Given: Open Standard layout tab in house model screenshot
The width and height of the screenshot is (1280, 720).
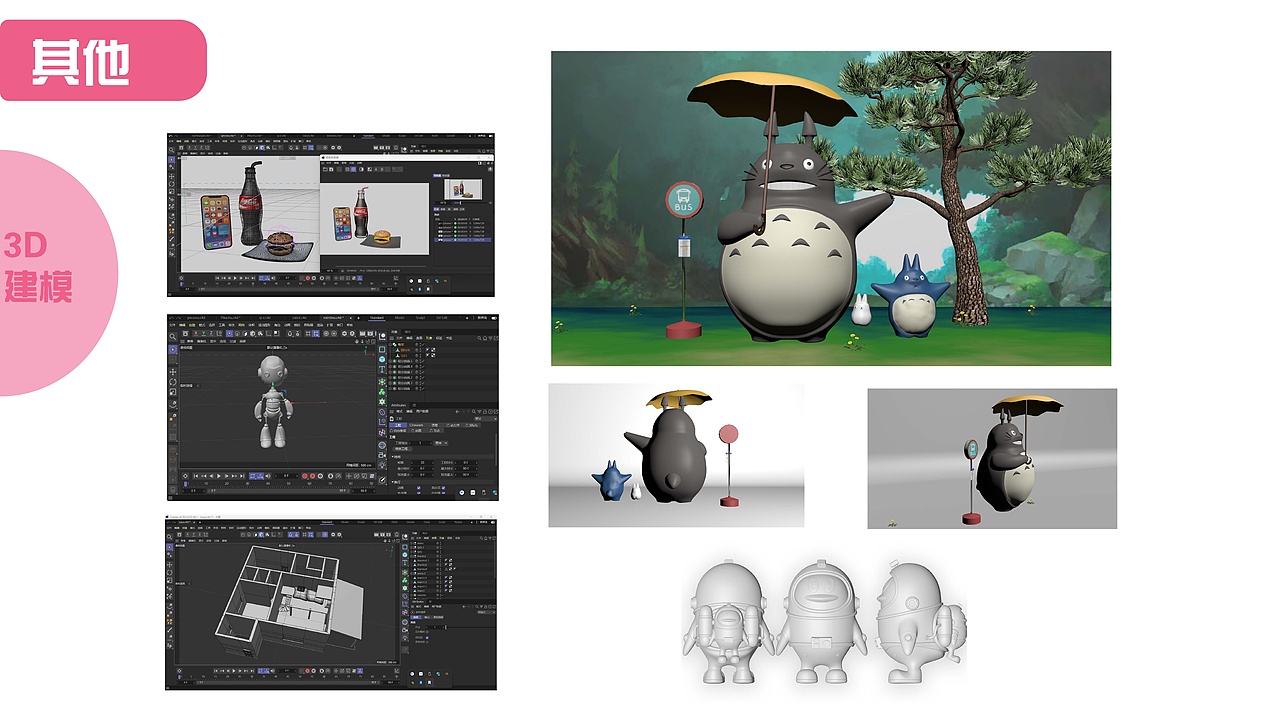Looking at the screenshot, I should coord(327,522).
